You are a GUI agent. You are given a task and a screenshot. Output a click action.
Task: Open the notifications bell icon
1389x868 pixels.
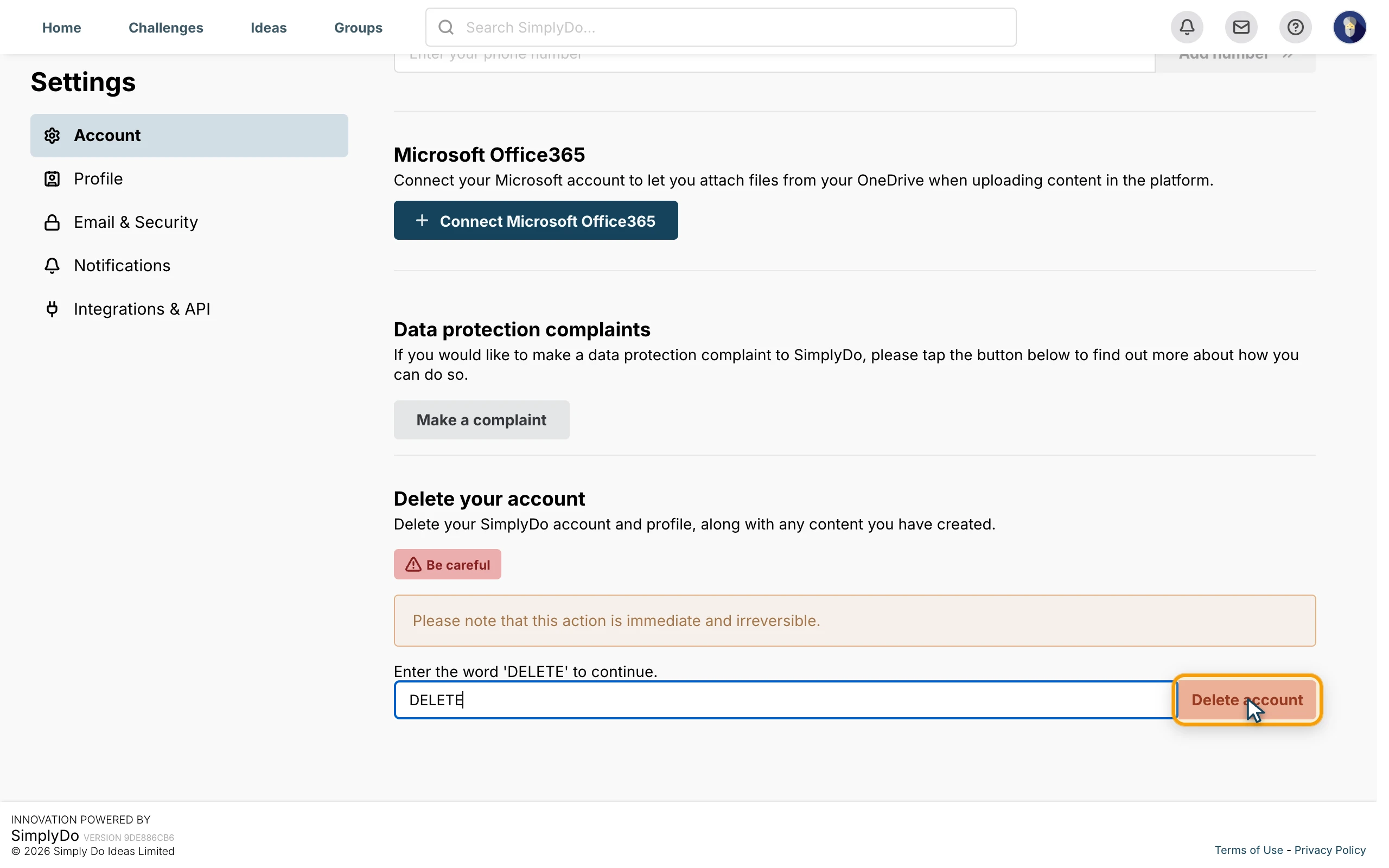(x=1187, y=27)
